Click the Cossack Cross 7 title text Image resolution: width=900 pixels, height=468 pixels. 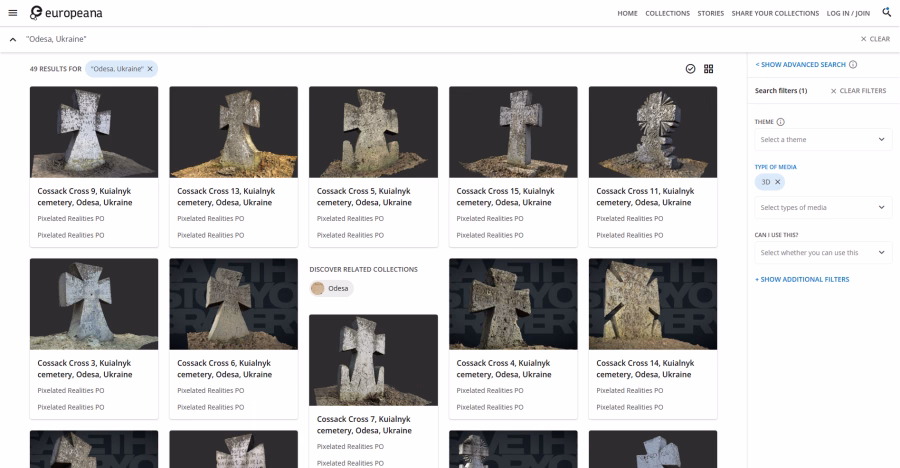pyautogui.click(x=364, y=425)
